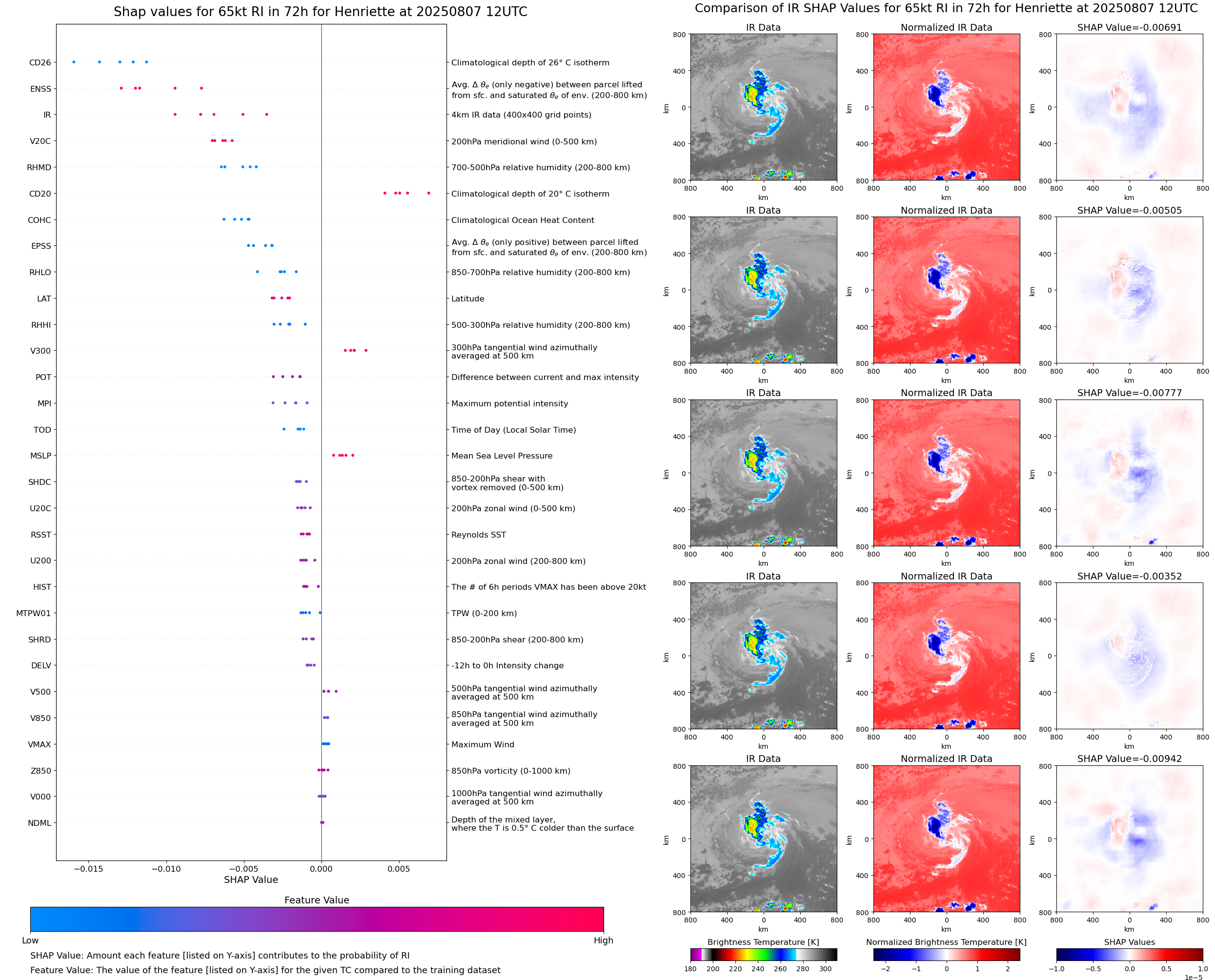Click the SHAP Value=-0.00352 map
Image resolution: width=1215 pixels, height=980 pixels.
1129,656
